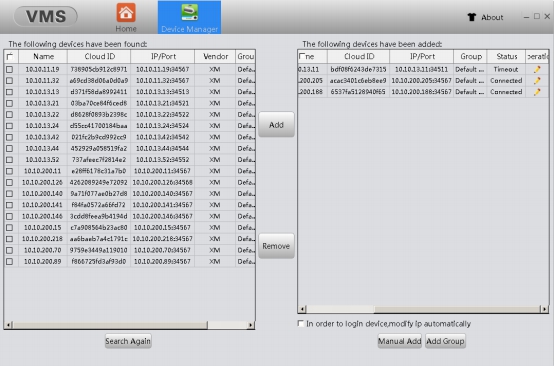Select IP cell 10.10.200.126:34568
Viewport: 554px width, 366px height.
163,182
